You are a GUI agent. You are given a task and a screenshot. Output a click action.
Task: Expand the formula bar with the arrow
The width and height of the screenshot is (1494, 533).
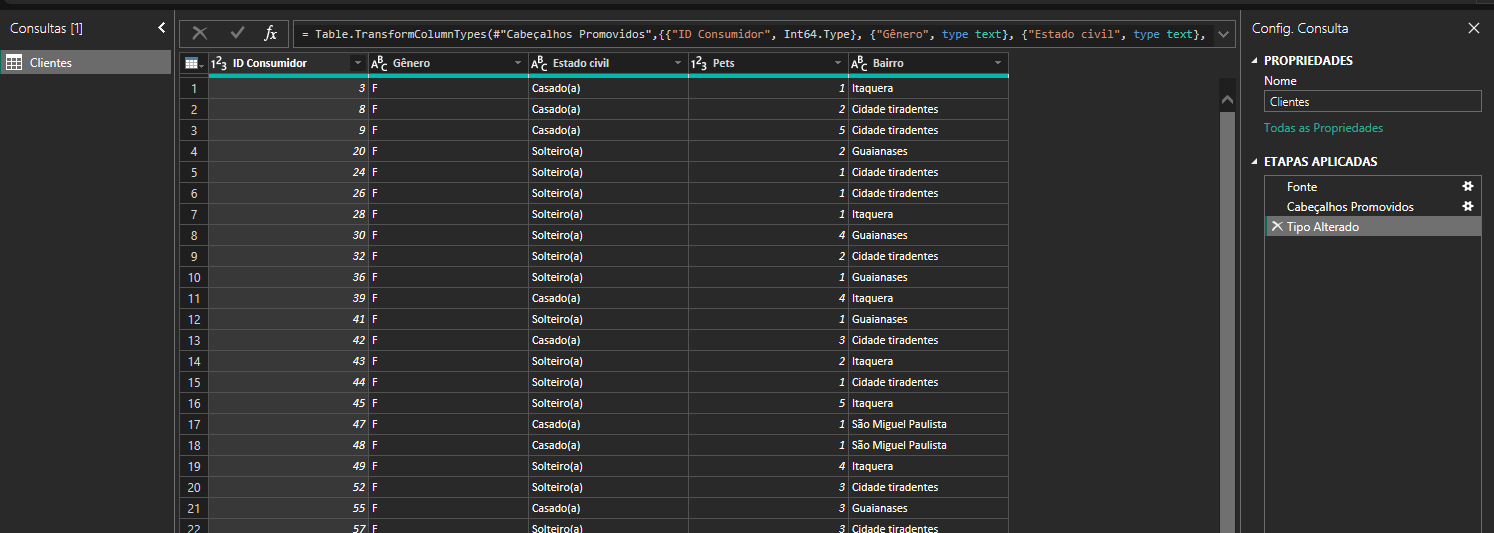coord(1224,34)
